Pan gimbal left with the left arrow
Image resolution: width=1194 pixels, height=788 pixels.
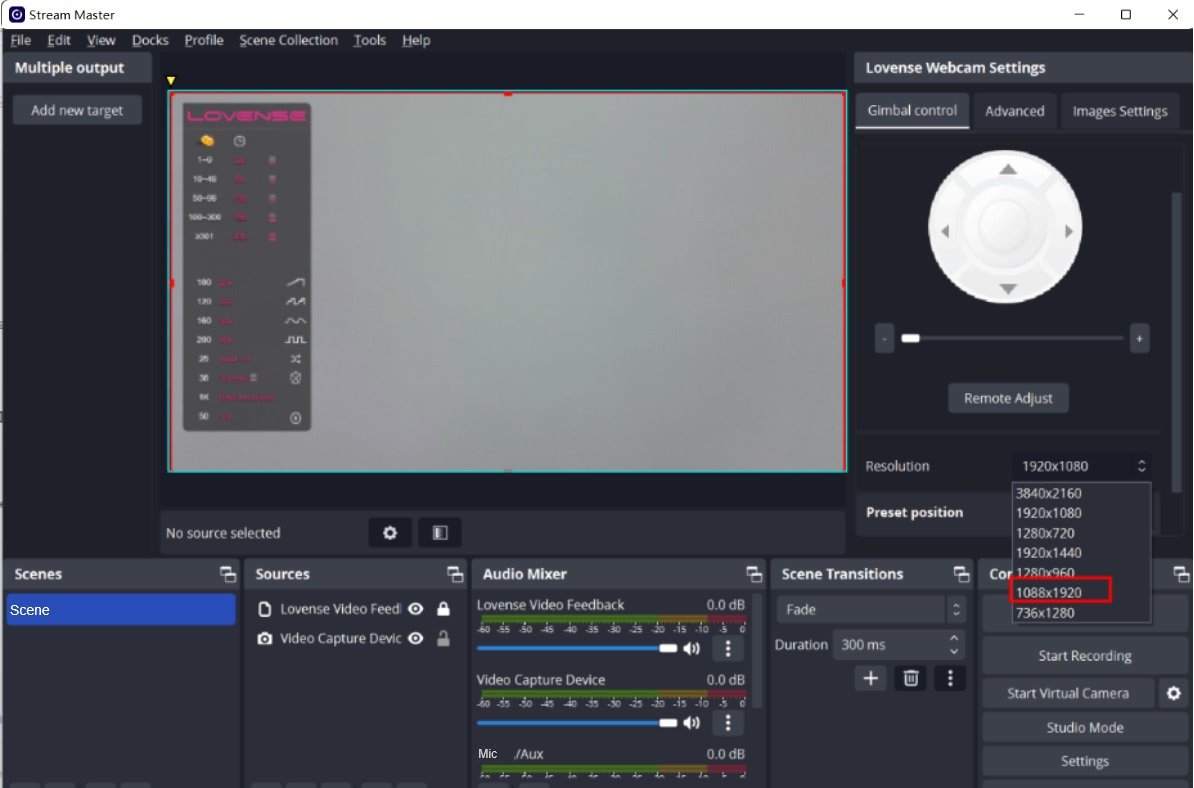click(945, 231)
